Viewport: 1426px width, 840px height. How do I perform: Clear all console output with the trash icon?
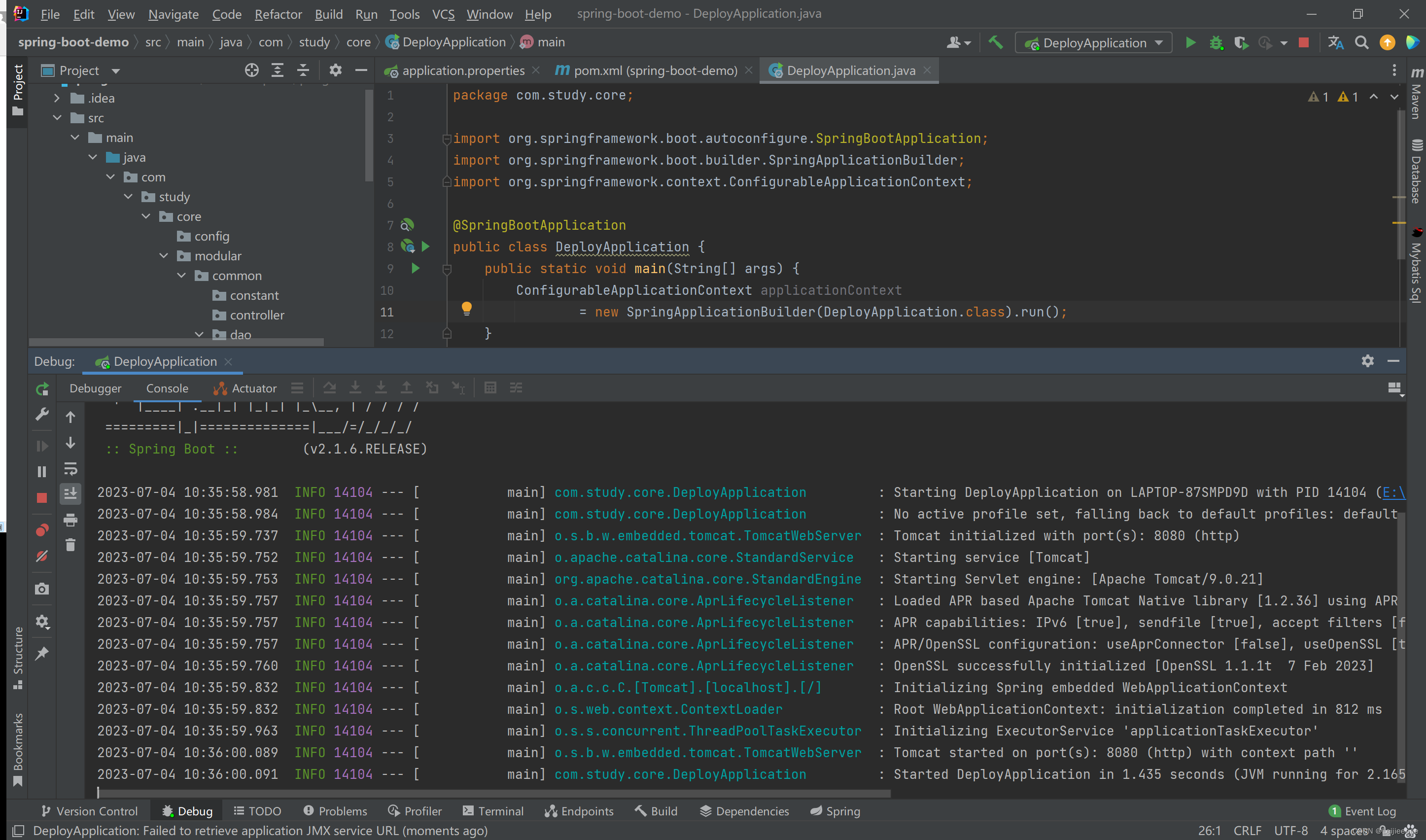coord(70,545)
